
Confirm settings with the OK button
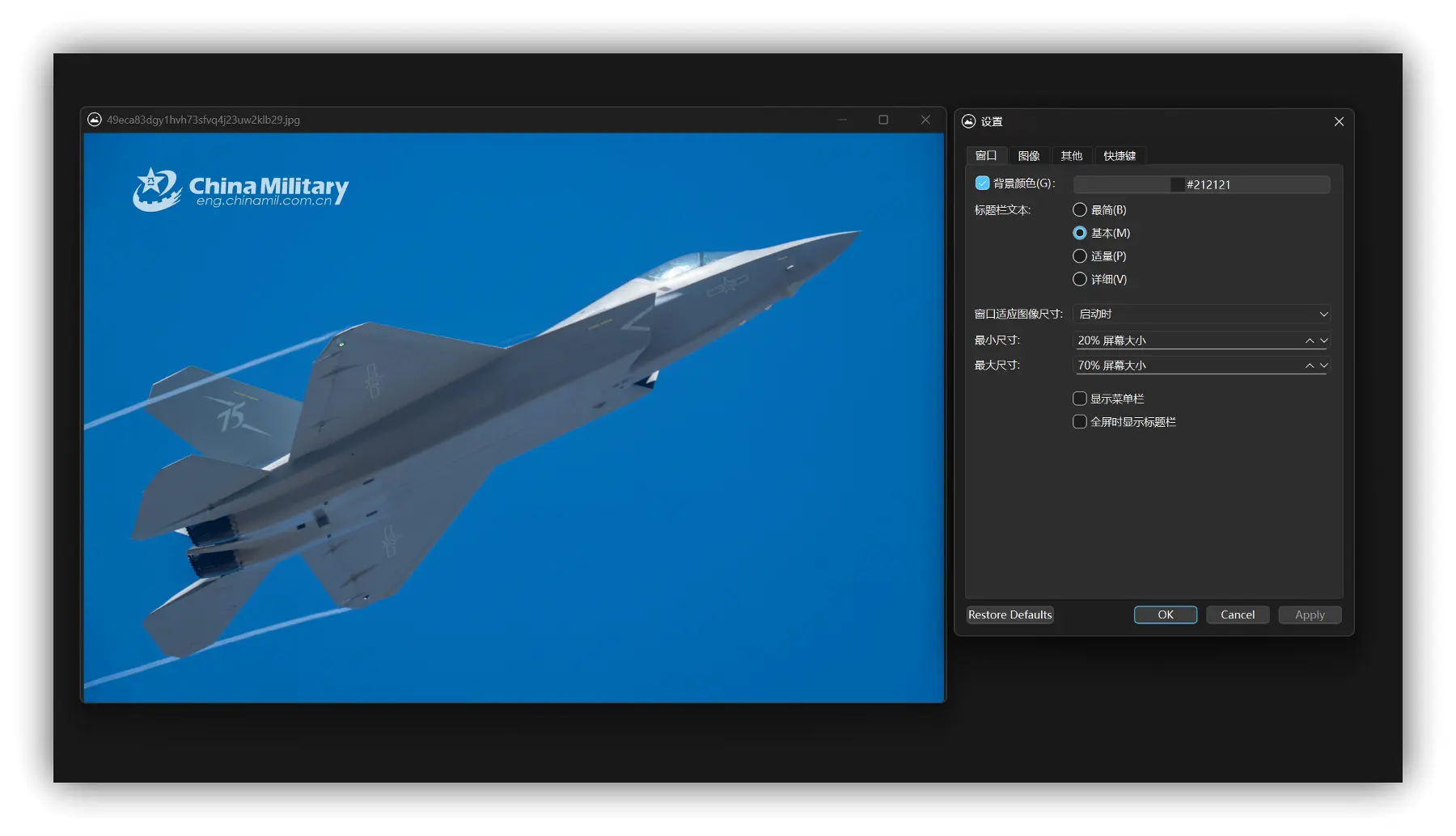[x=1166, y=614]
